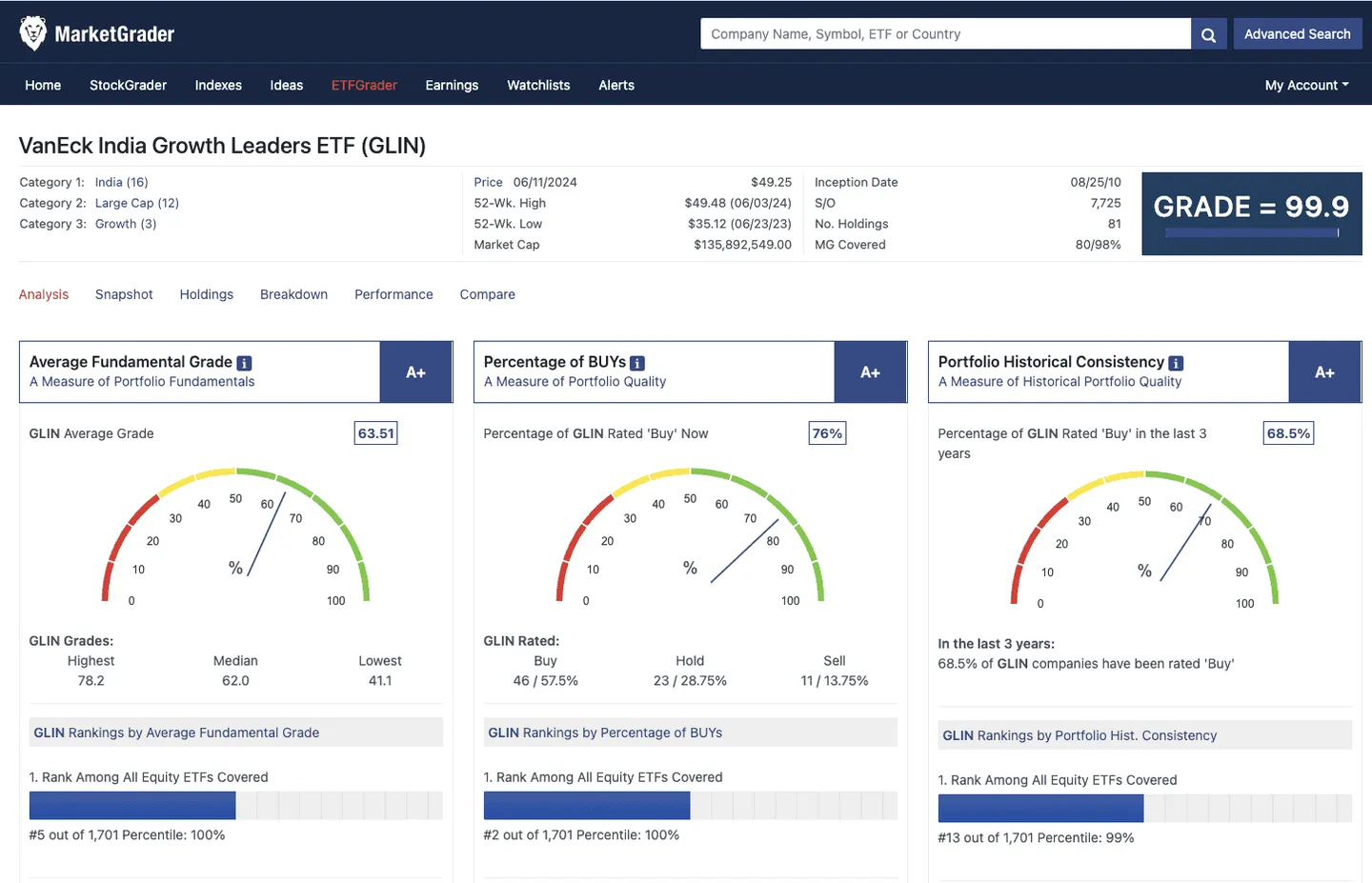
Task: Open the Earnings menu item
Action: click(452, 85)
